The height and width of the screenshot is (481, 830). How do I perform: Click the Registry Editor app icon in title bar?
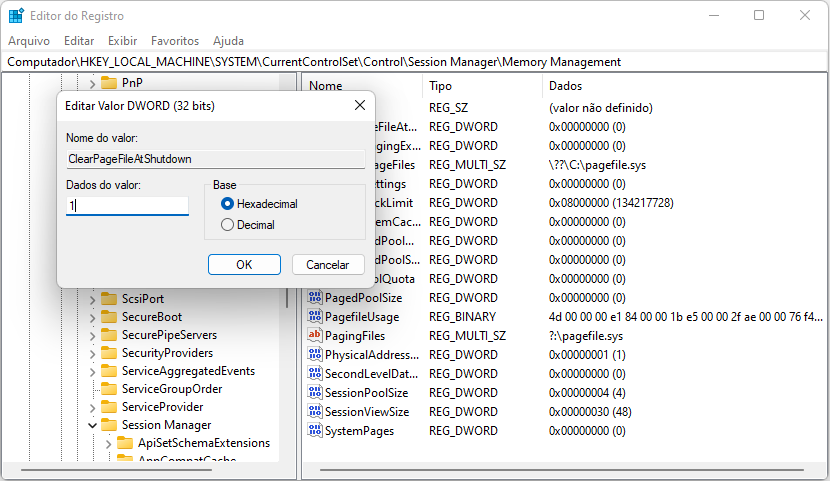pyautogui.click(x=17, y=16)
